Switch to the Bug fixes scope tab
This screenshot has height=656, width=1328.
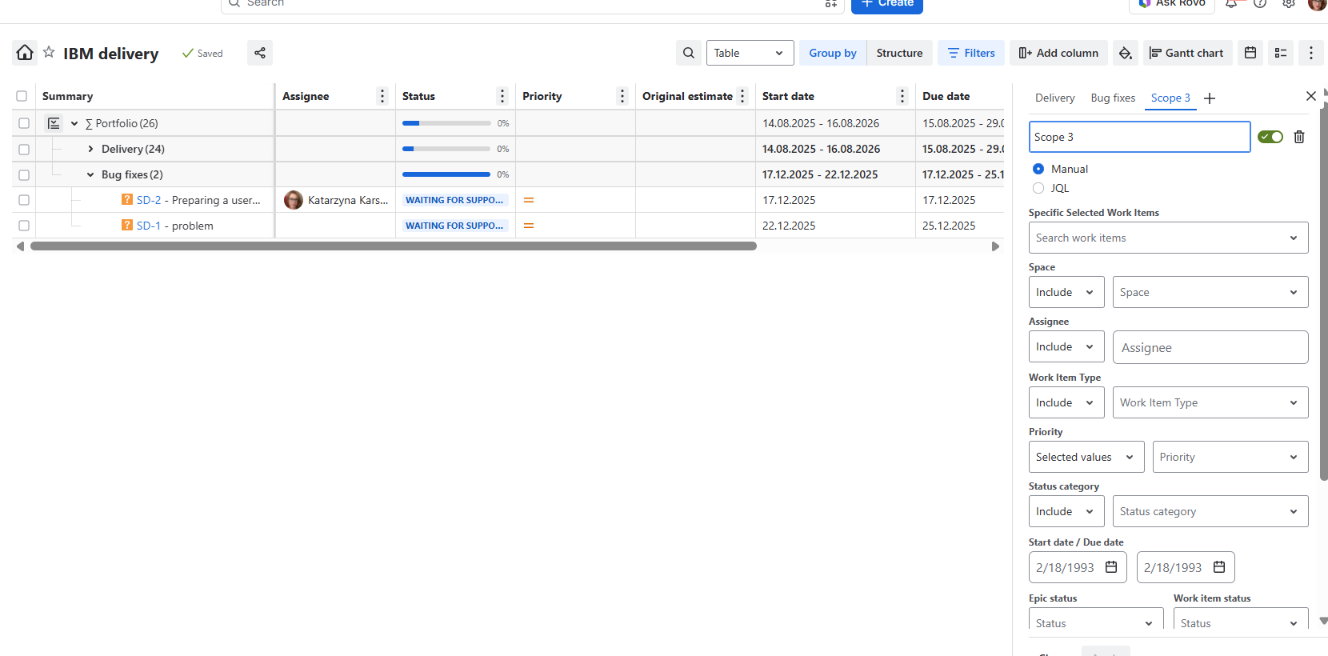coord(1113,98)
